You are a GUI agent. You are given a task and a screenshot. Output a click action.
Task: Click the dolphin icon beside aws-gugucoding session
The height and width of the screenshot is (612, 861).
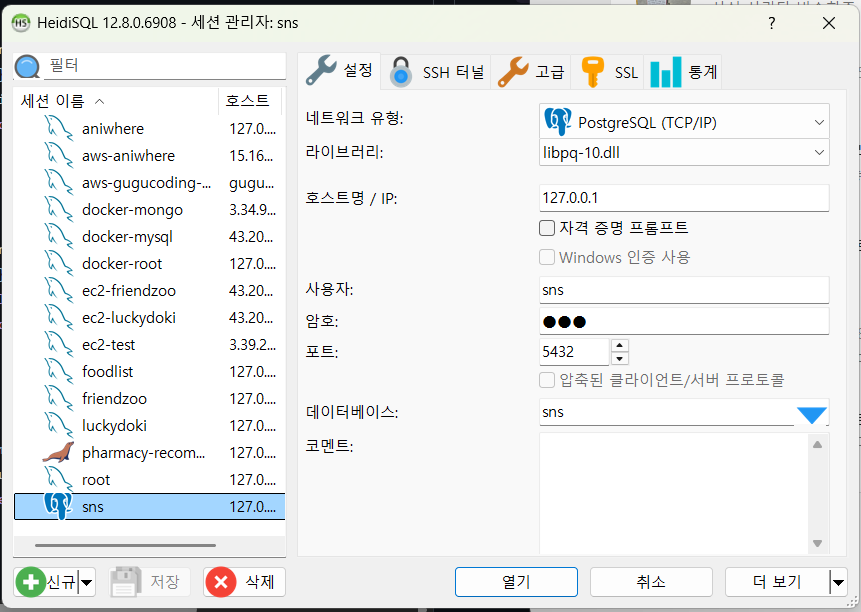(x=58, y=182)
